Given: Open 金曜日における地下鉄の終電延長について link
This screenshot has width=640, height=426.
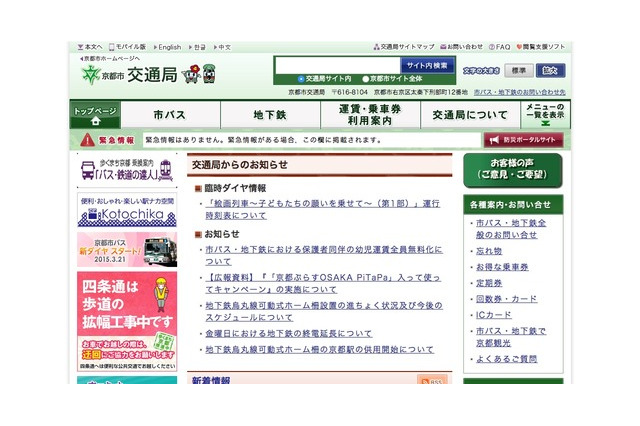Looking at the screenshot, I should [x=289, y=334].
